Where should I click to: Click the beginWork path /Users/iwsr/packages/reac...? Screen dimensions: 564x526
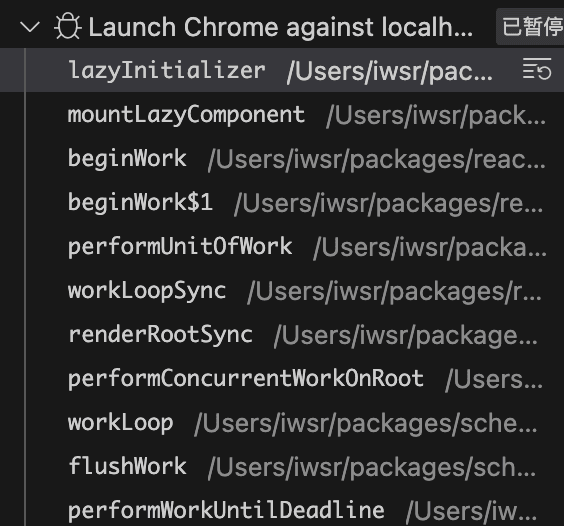(377, 160)
